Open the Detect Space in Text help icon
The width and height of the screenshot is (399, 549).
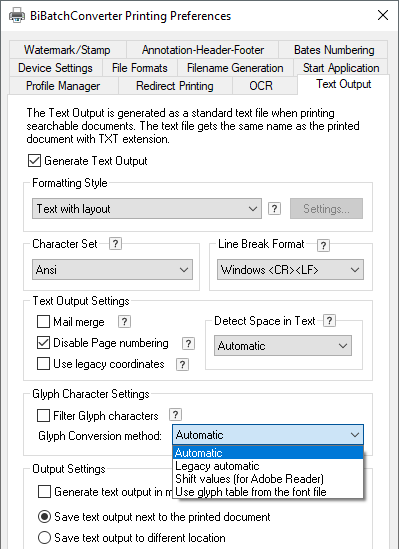click(329, 320)
